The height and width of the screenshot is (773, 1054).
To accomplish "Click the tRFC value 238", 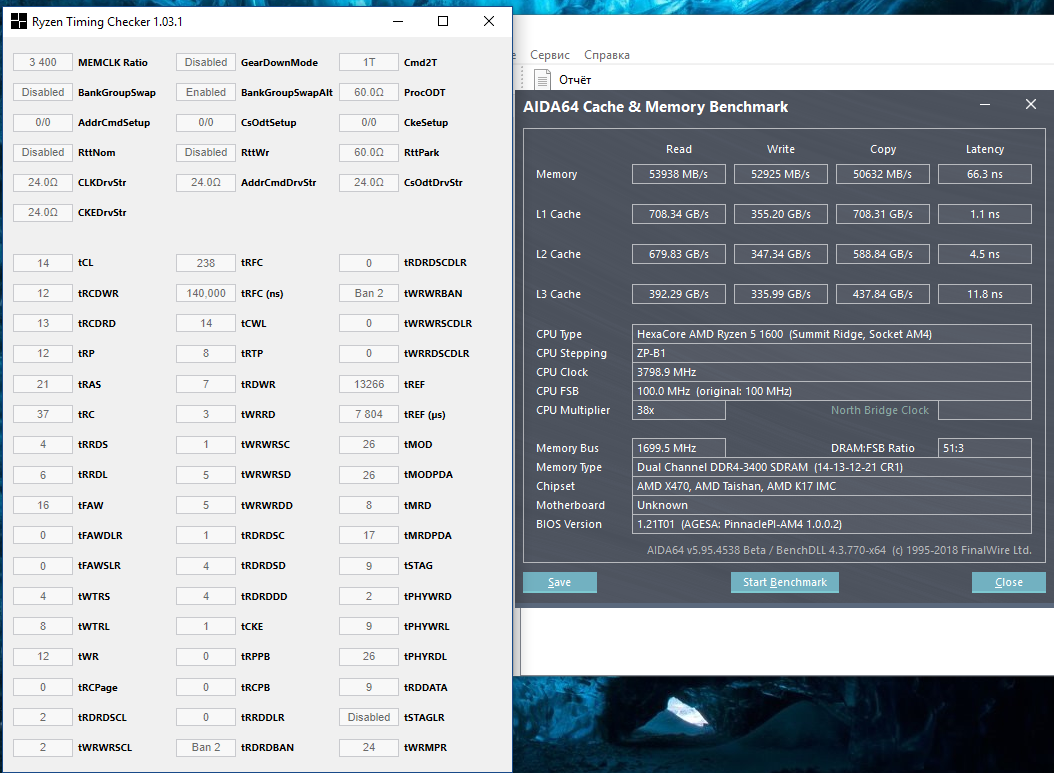I will [x=206, y=263].
